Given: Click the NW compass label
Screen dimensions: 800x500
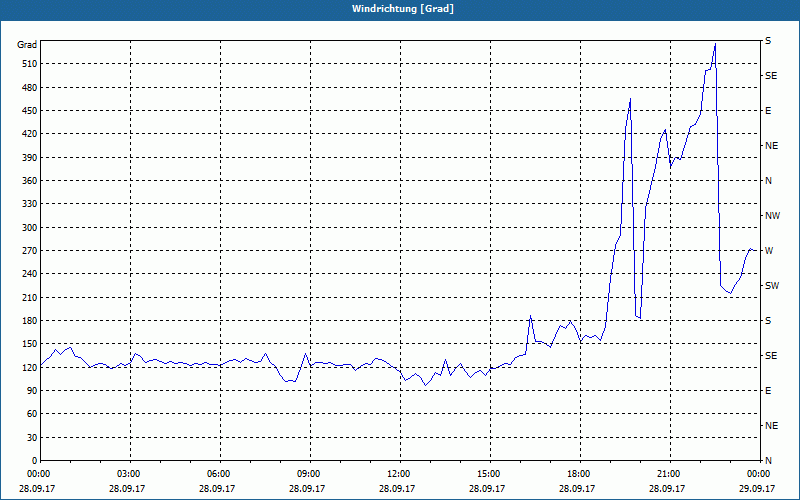Looking at the screenshot, I should 772,216.
